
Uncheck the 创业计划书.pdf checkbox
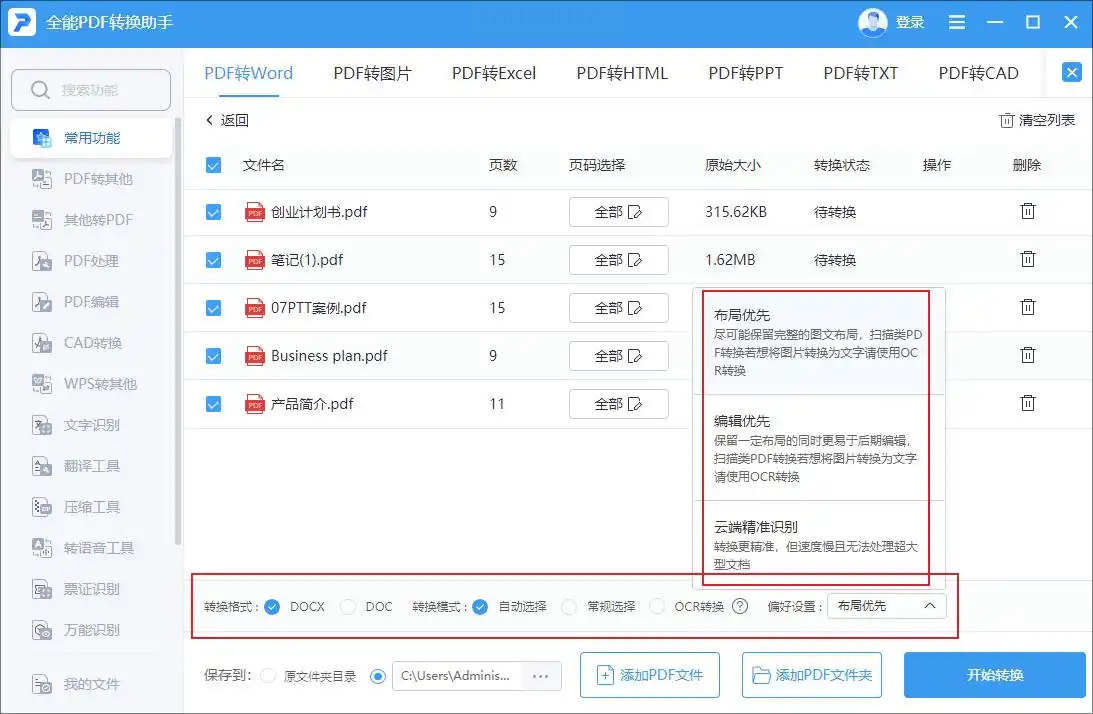213,212
